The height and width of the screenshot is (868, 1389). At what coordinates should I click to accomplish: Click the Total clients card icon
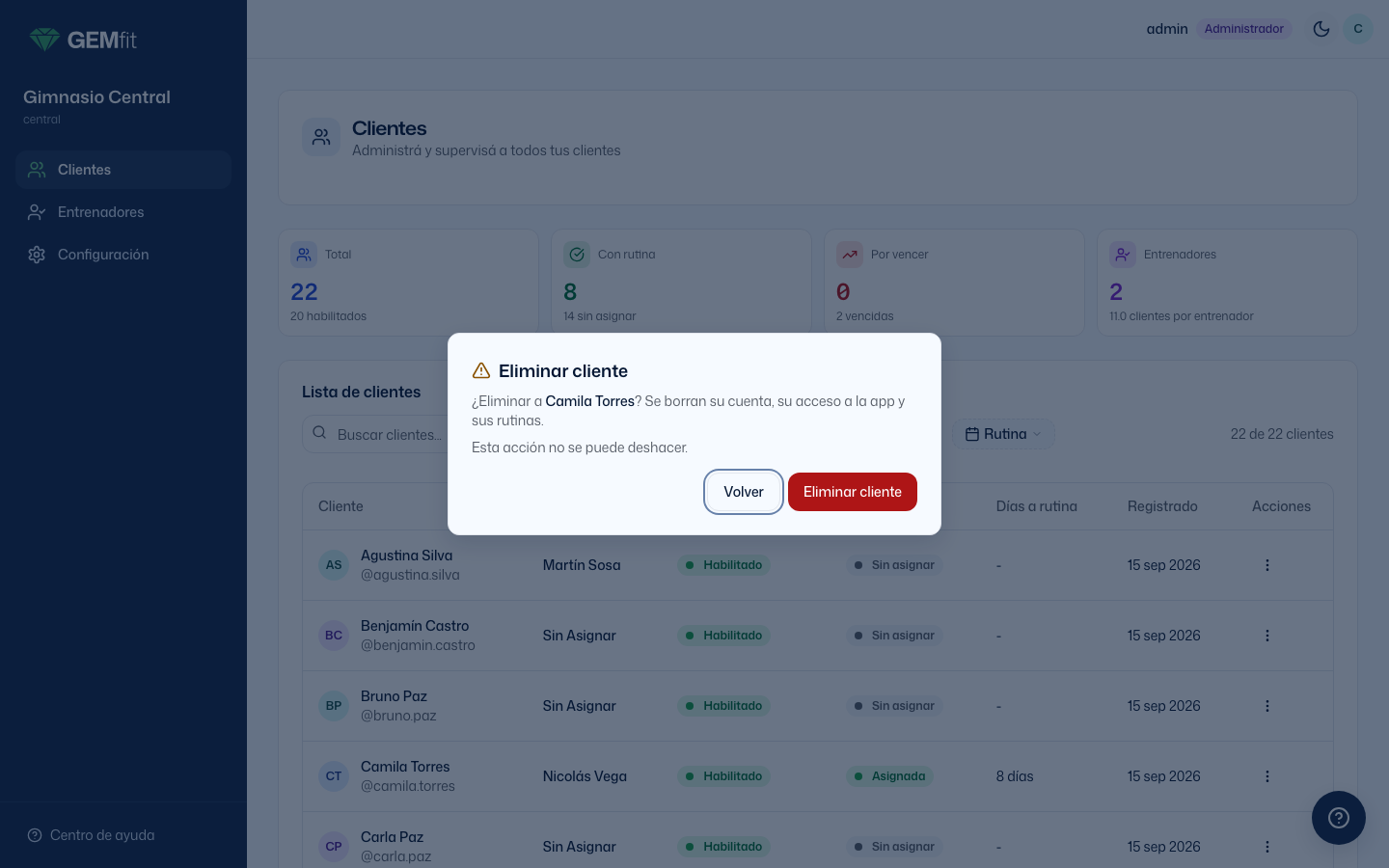tap(304, 255)
